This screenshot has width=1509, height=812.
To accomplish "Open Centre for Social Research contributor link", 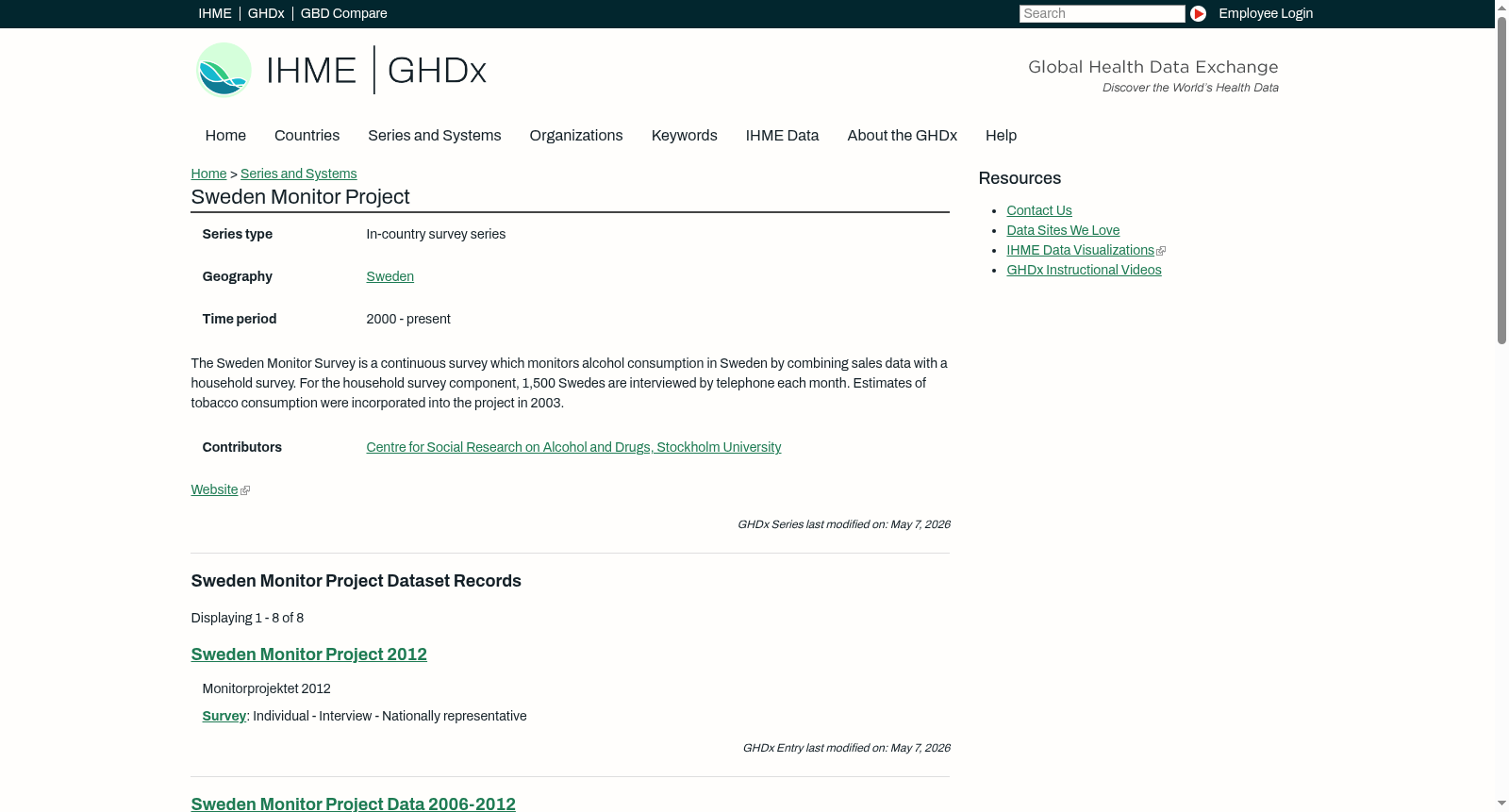I will tap(573, 448).
